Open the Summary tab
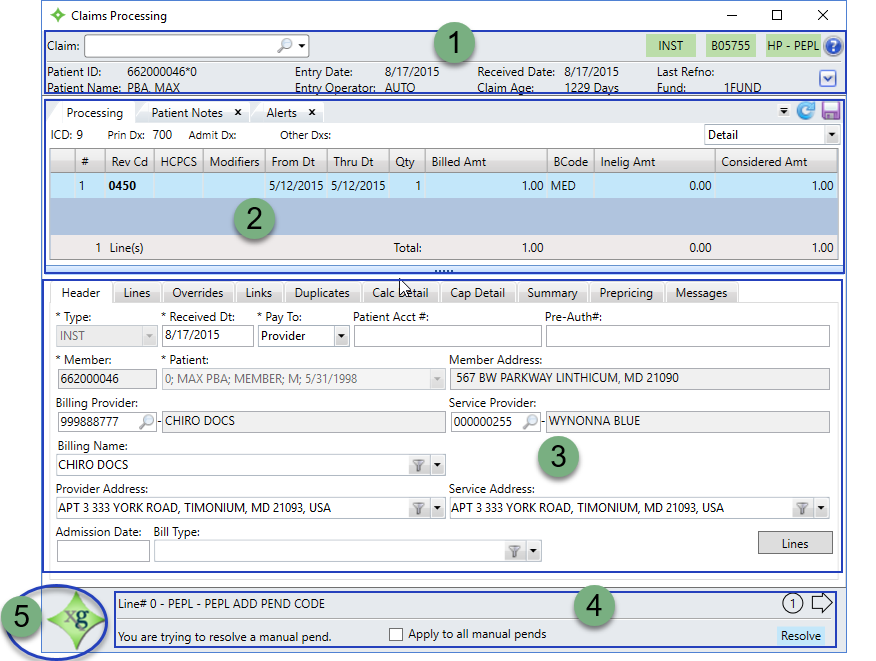This screenshot has width=876, height=661. click(552, 293)
